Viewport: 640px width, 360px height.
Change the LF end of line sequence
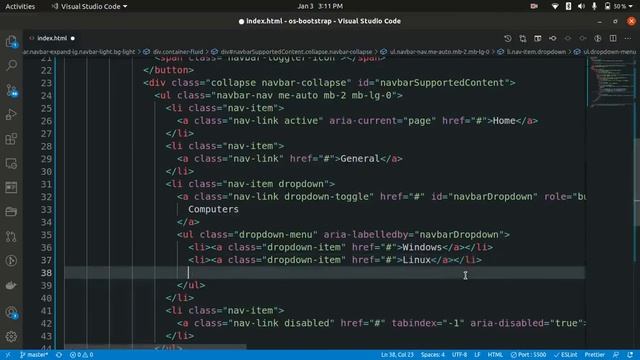click(477, 355)
